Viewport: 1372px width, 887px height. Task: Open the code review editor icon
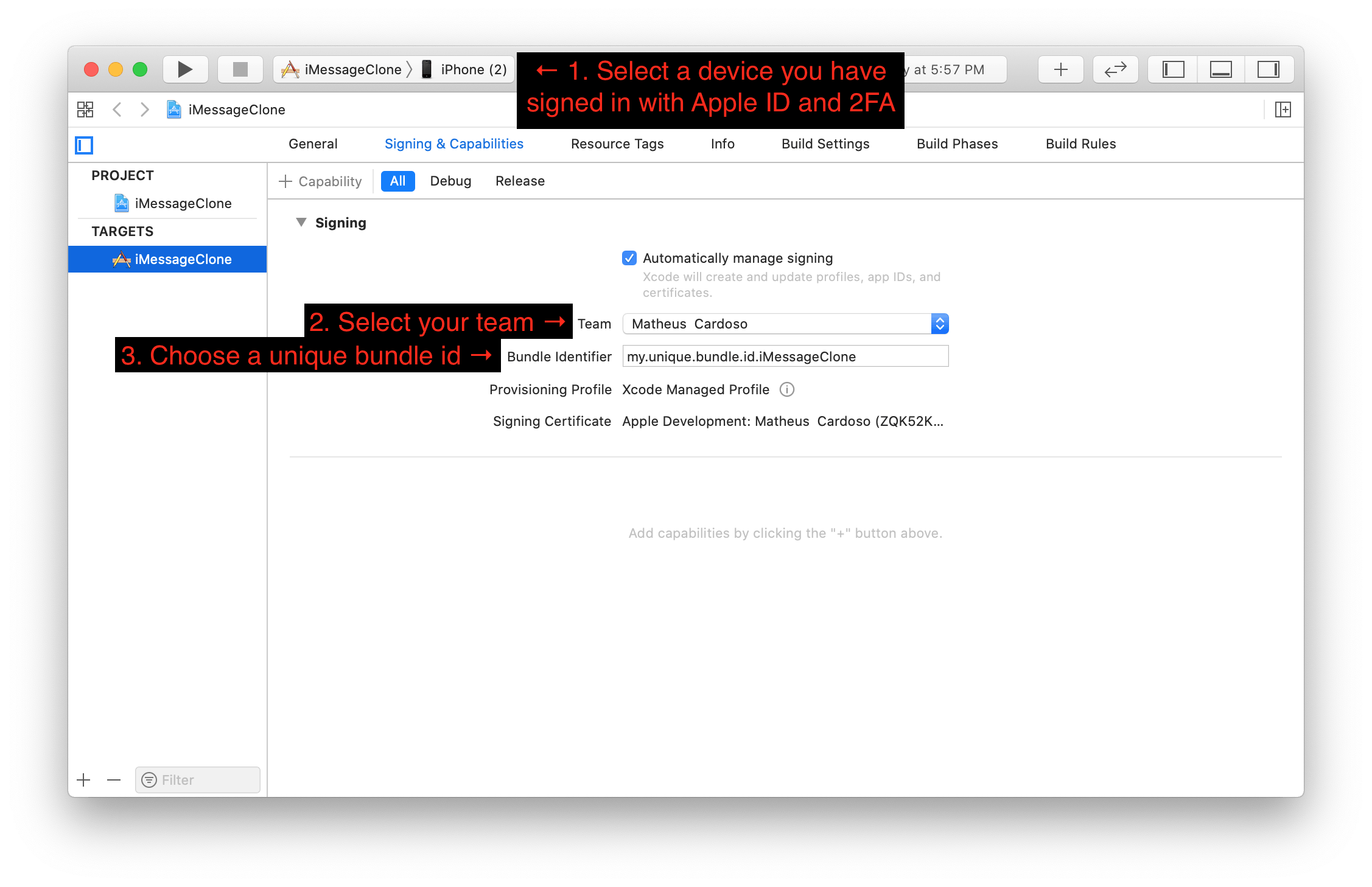click(1115, 69)
